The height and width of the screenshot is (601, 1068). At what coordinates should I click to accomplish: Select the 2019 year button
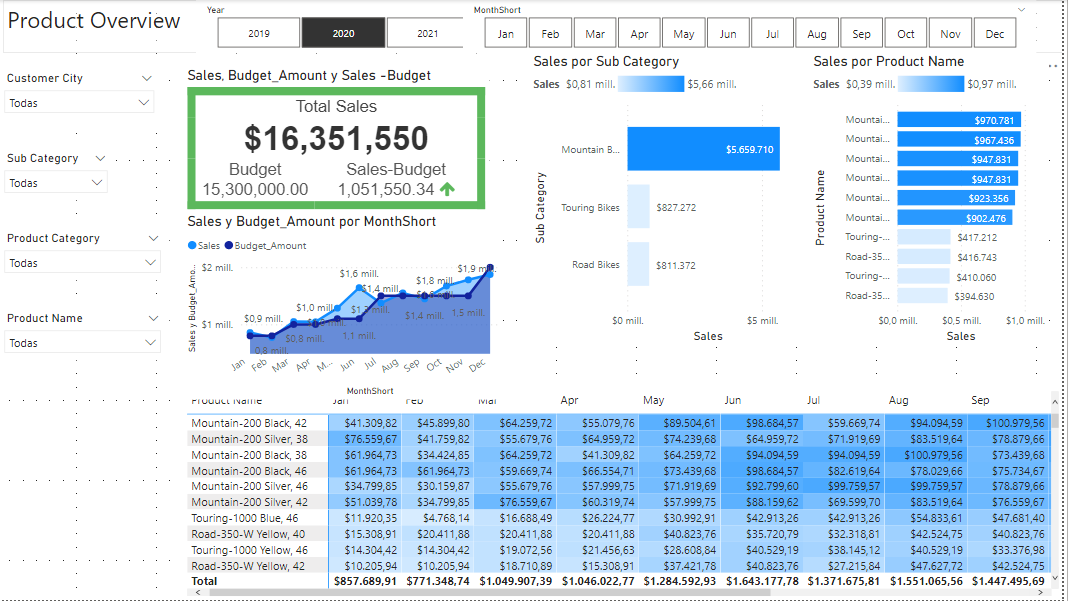(258, 32)
